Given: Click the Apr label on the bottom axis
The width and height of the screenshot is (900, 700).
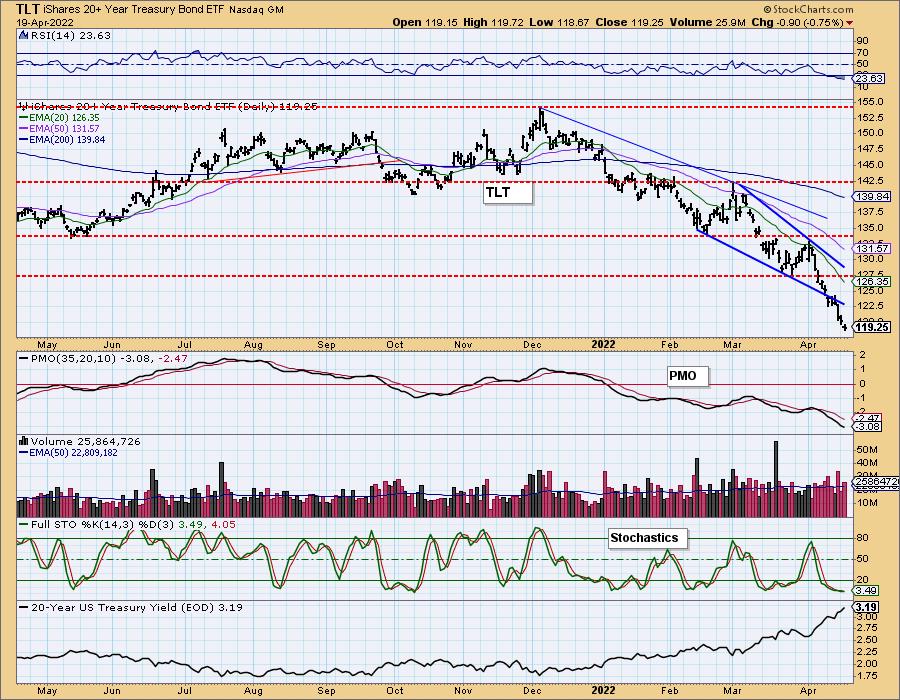Looking at the screenshot, I should coord(808,691).
